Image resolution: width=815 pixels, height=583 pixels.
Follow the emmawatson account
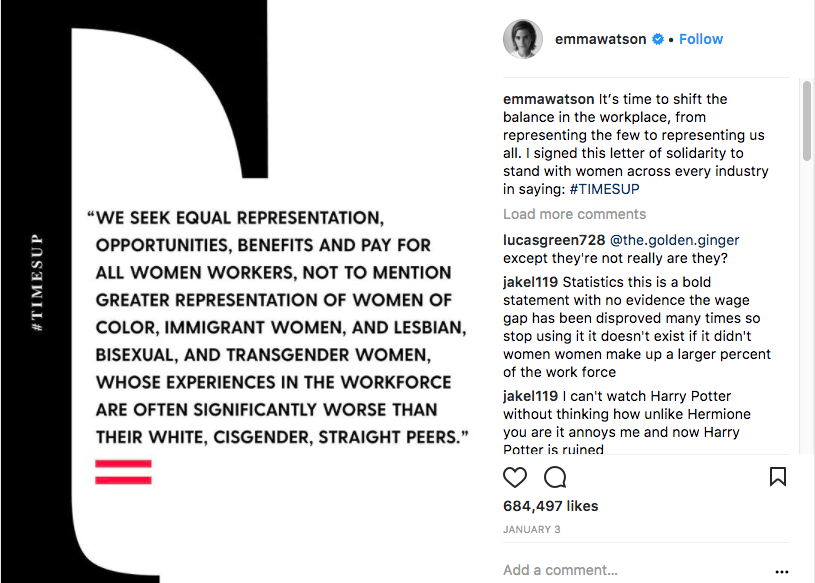click(701, 39)
